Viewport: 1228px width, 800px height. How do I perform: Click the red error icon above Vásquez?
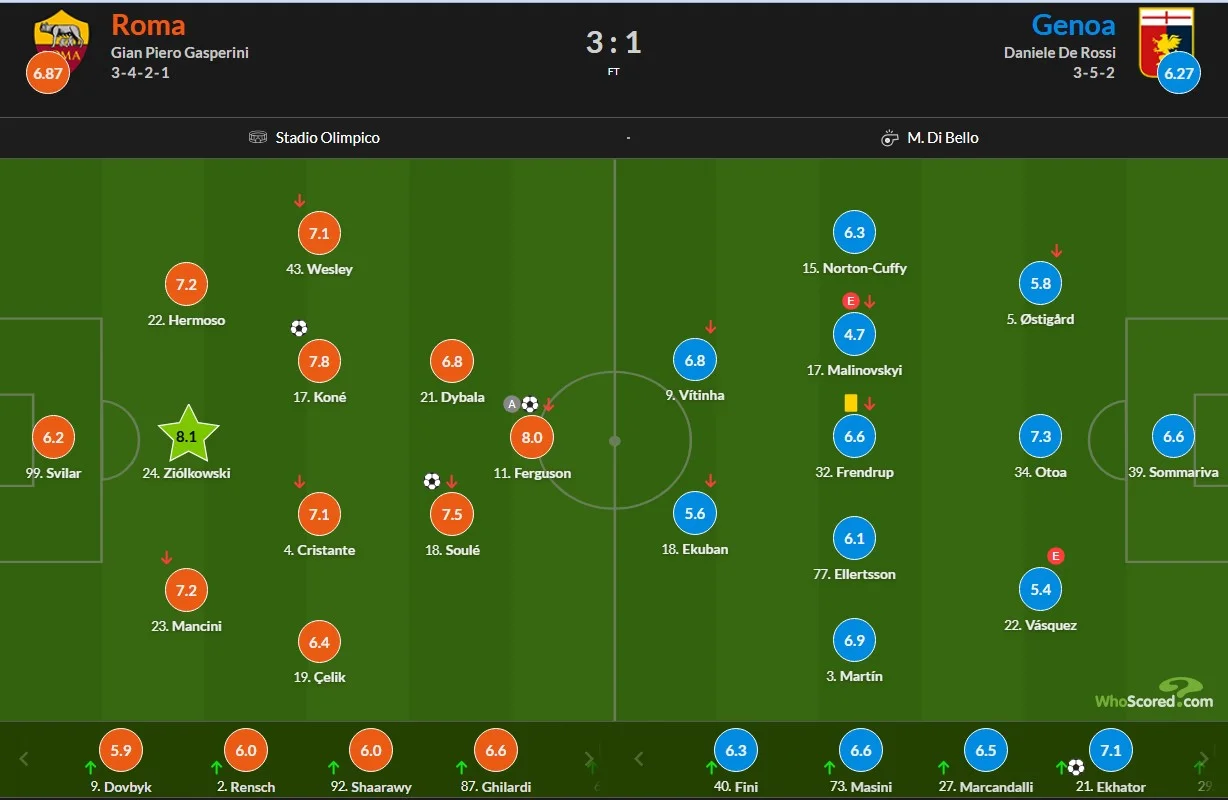[x=1055, y=556]
